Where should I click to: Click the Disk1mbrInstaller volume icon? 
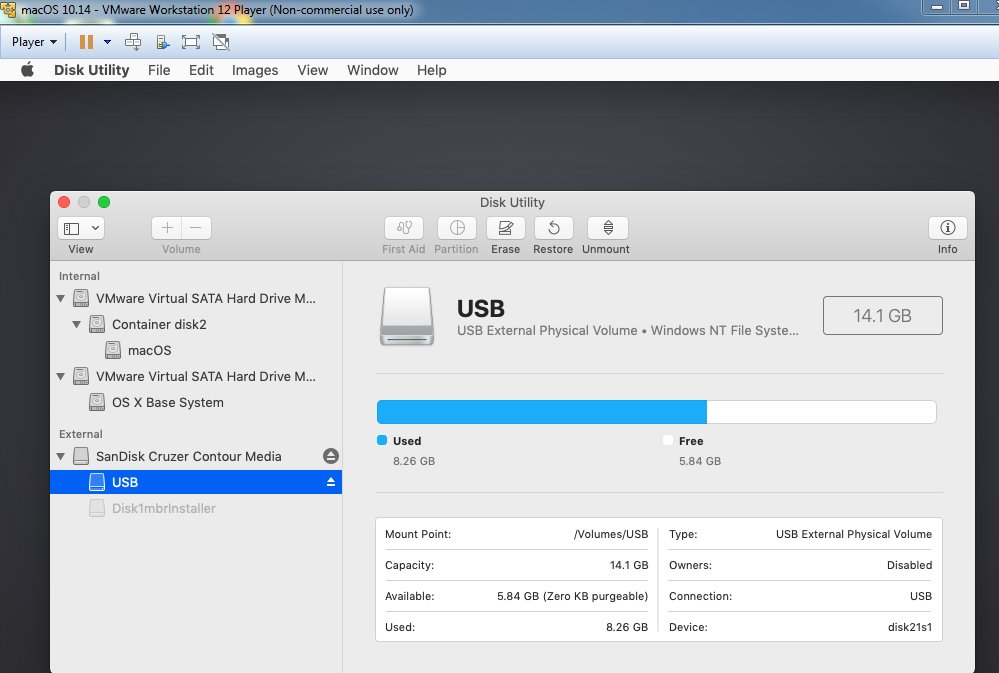coord(97,508)
